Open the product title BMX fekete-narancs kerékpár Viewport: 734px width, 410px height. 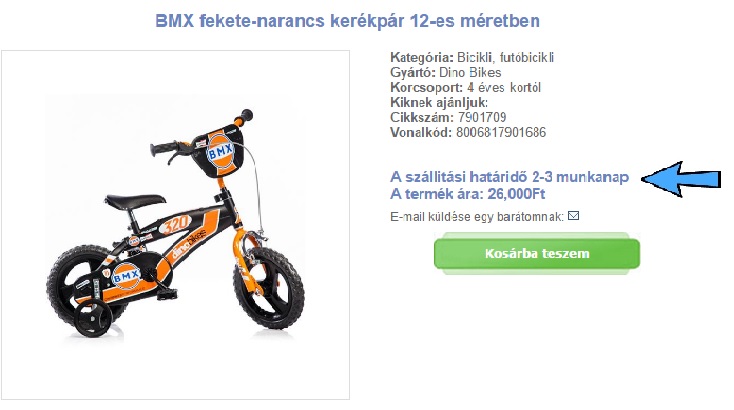coord(347,21)
